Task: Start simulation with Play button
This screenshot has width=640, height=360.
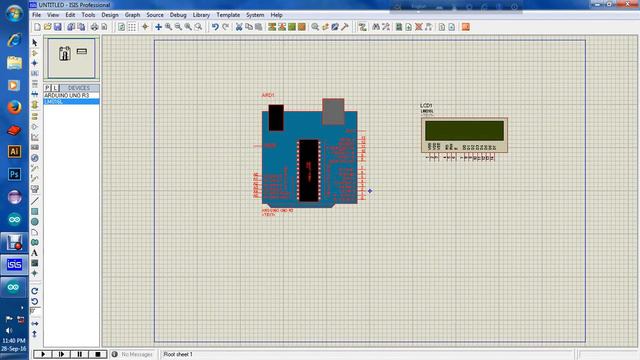Action: 43,354
